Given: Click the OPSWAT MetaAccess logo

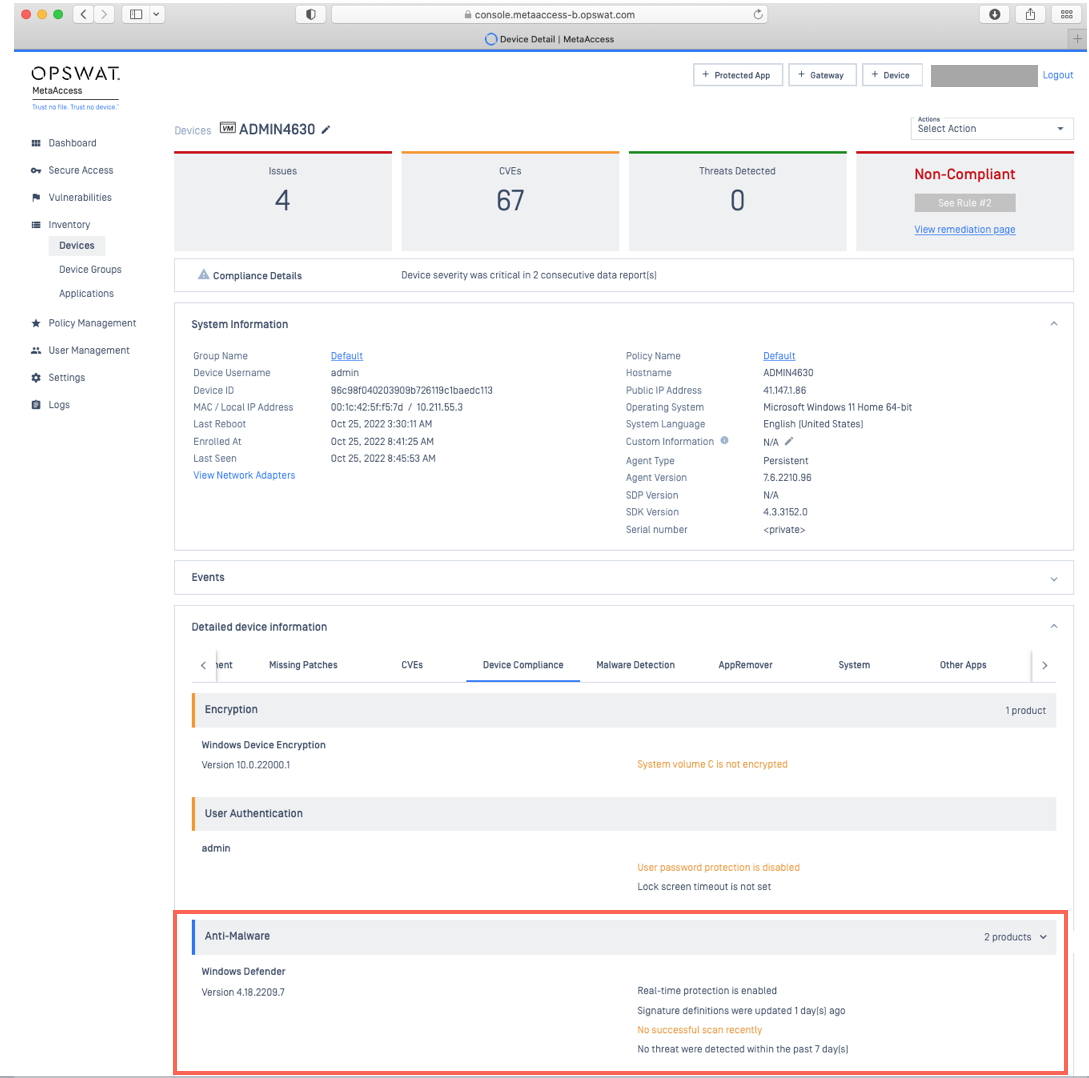Looking at the screenshot, I should [x=76, y=88].
